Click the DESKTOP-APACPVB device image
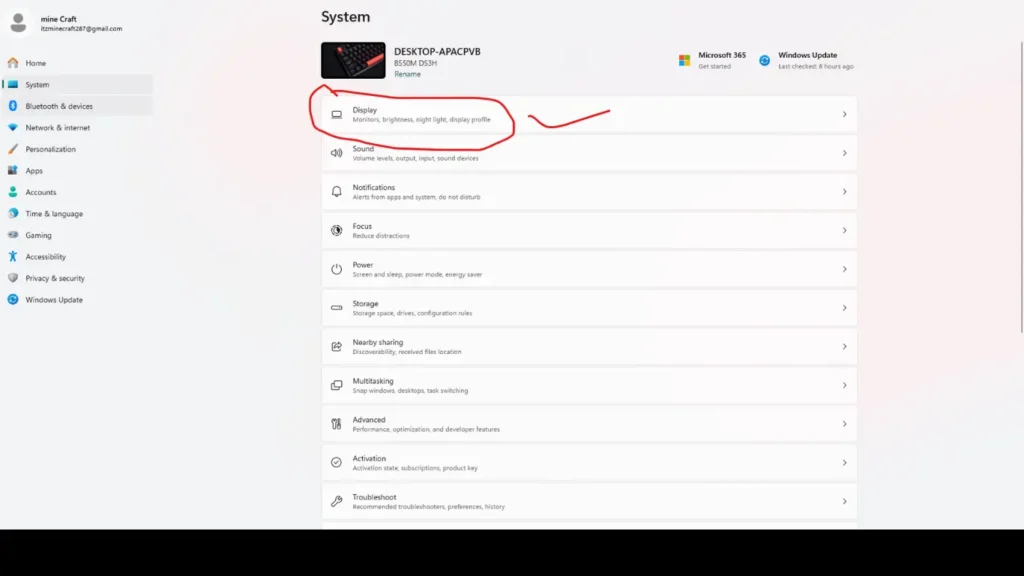 pyautogui.click(x=351, y=60)
